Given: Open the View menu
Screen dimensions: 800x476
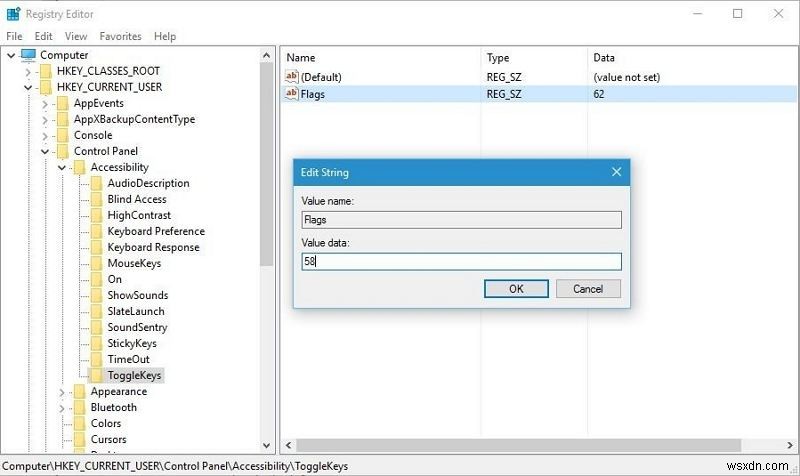Looking at the screenshot, I should coord(76,36).
